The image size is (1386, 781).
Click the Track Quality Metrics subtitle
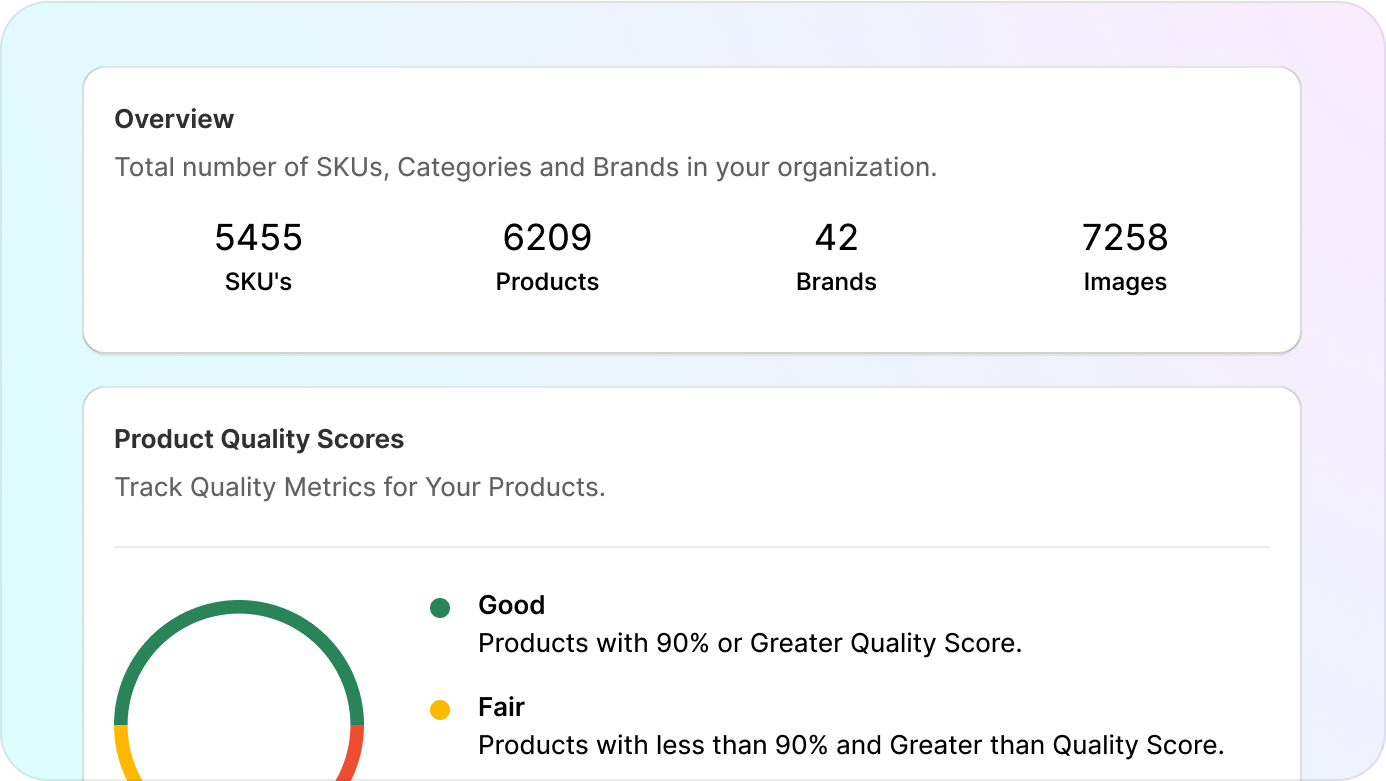pyautogui.click(x=360, y=487)
